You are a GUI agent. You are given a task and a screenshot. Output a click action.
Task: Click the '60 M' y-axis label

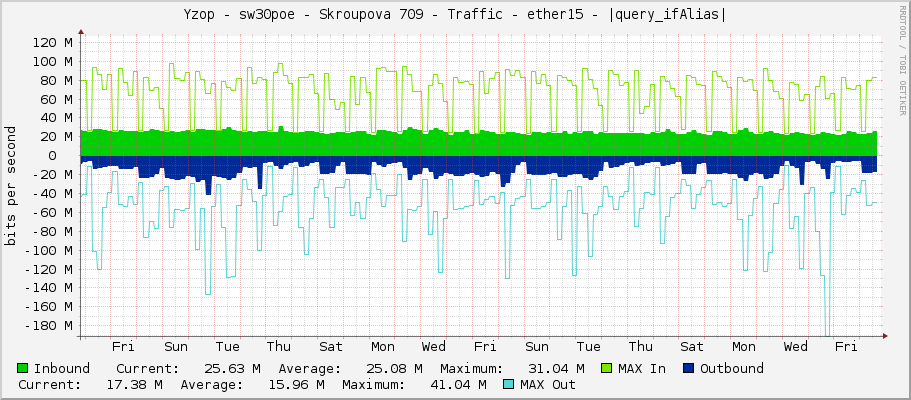click(x=57, y=99)
